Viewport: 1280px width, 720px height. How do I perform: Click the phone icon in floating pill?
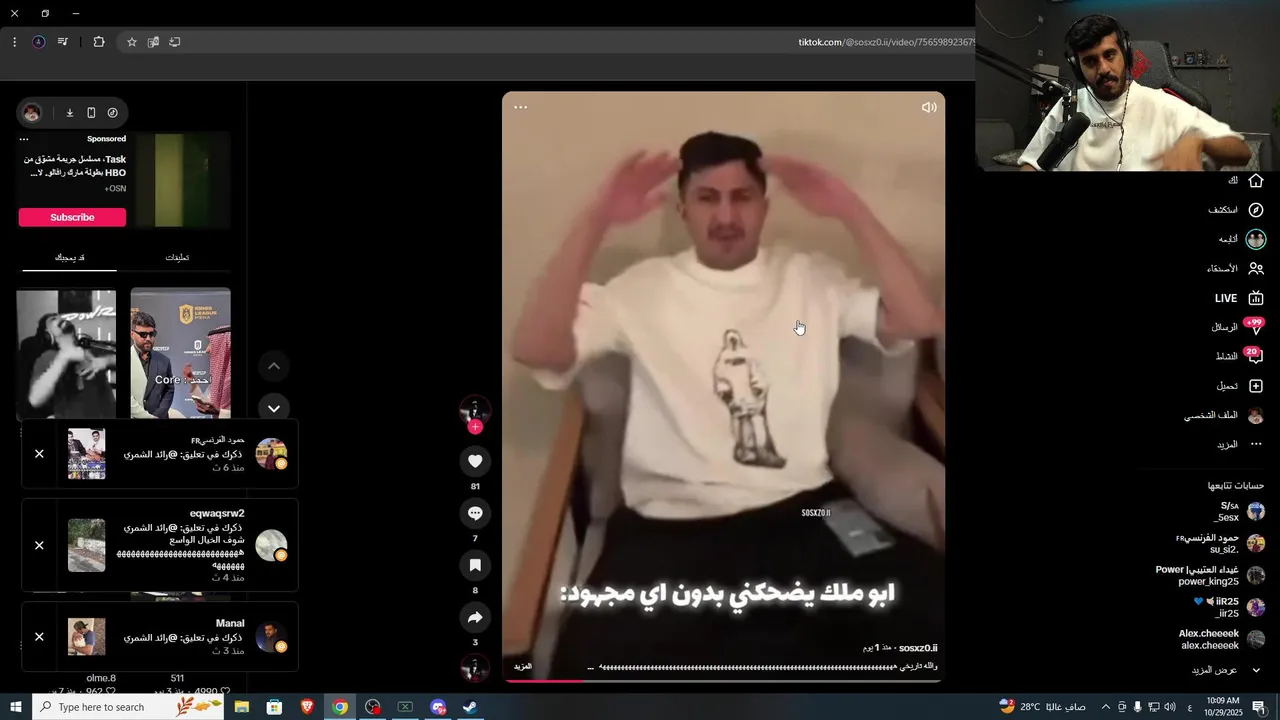[91, 113]
